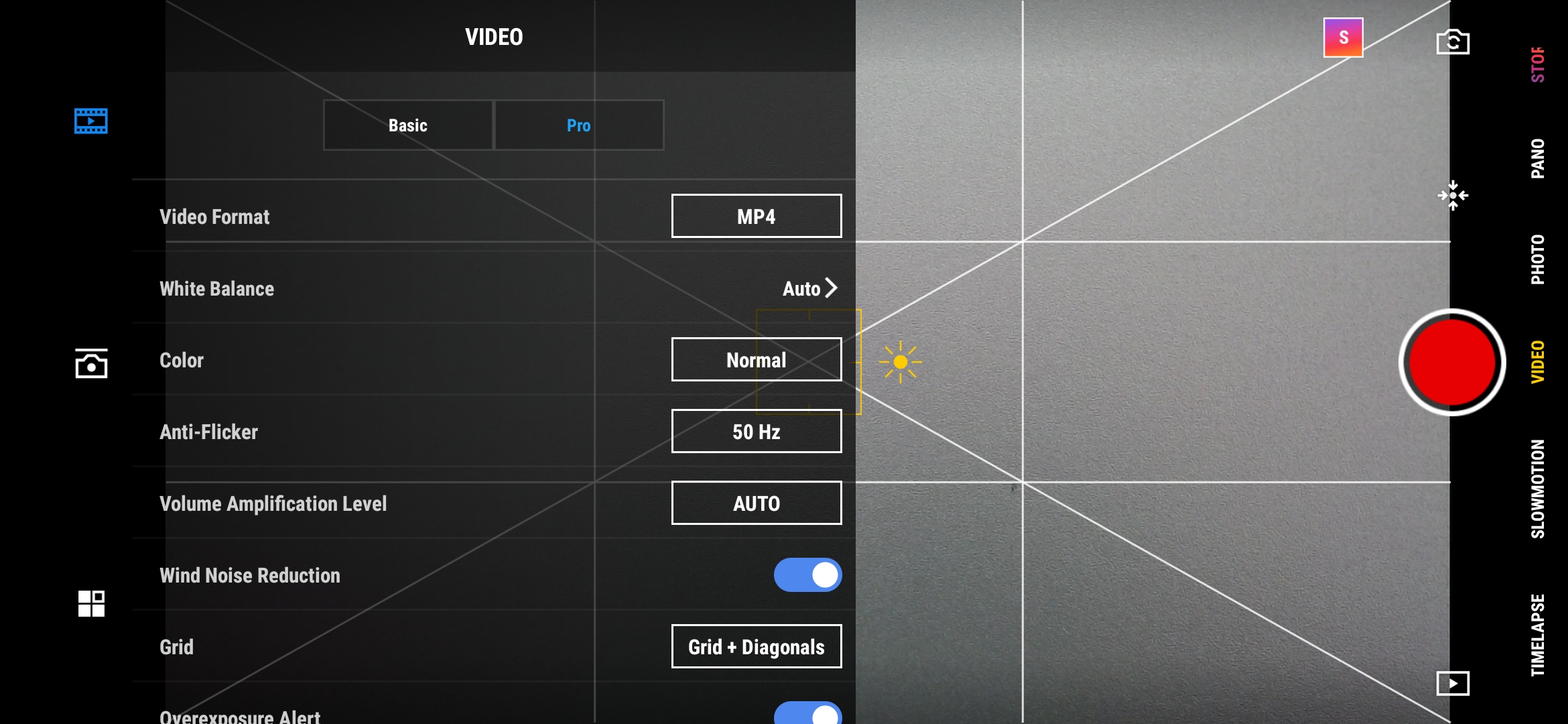Select 50 Hz anti-flicker dropdown
1568x724 pixels.
756,432
